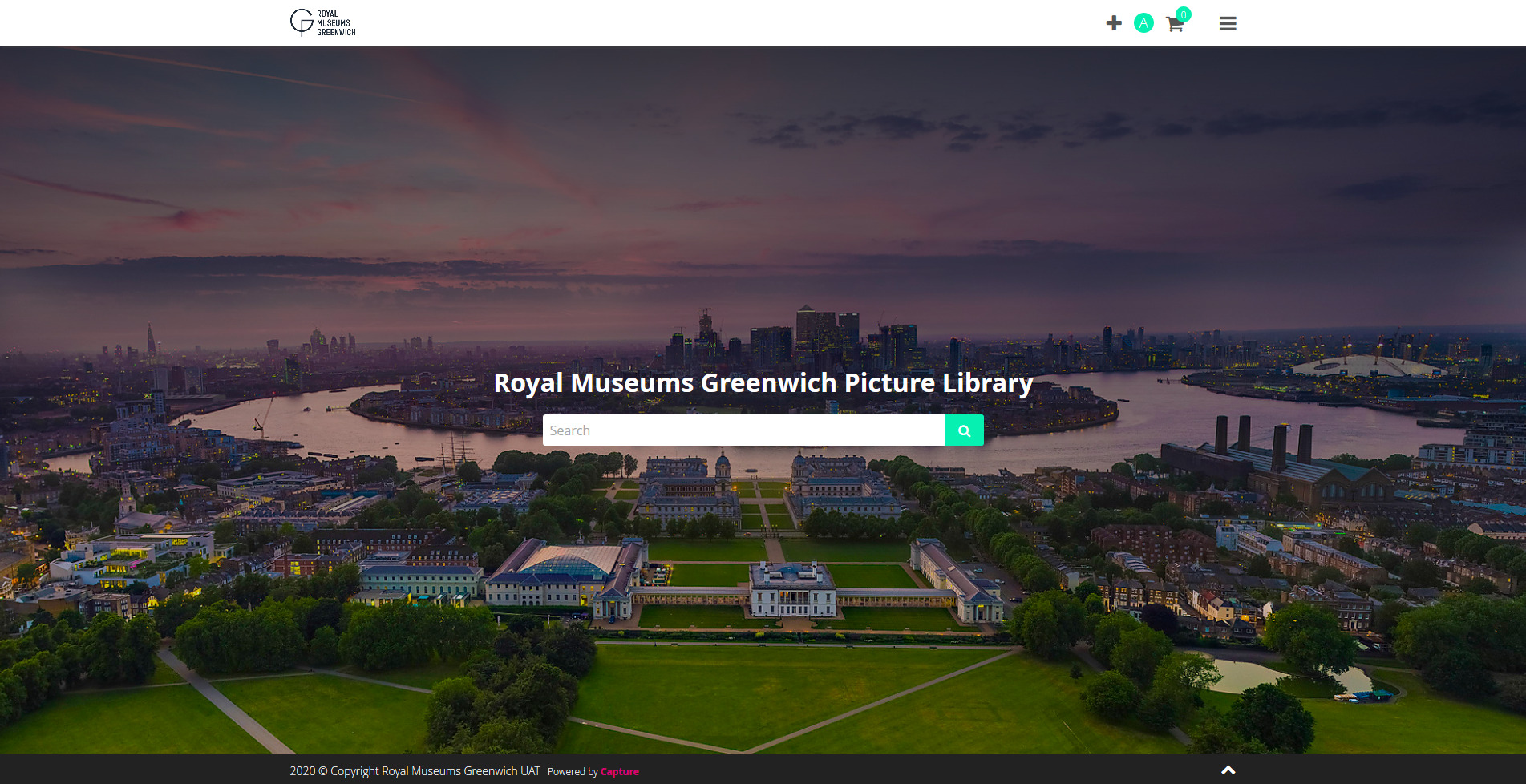The width and height of the screenshot is (1526, 784).
Task: View the shopping cart
Action: [x=1176, y=22]
